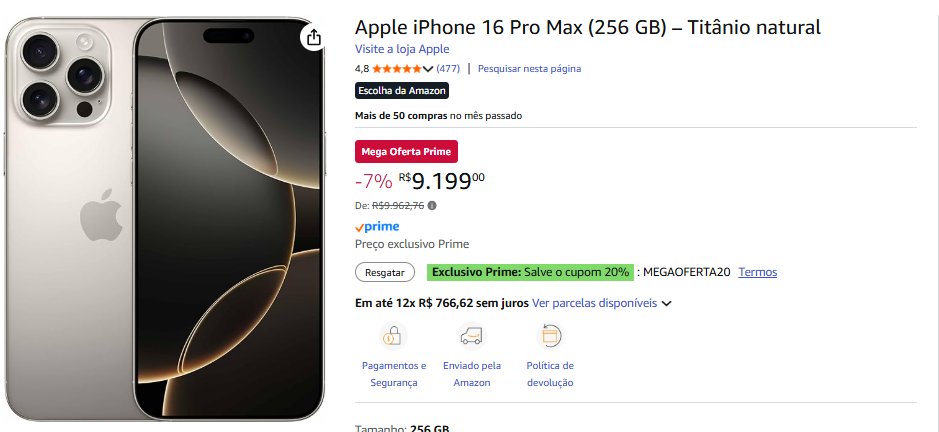
Task: Click the Política de devolução box icon
Action: pos(549,336)
